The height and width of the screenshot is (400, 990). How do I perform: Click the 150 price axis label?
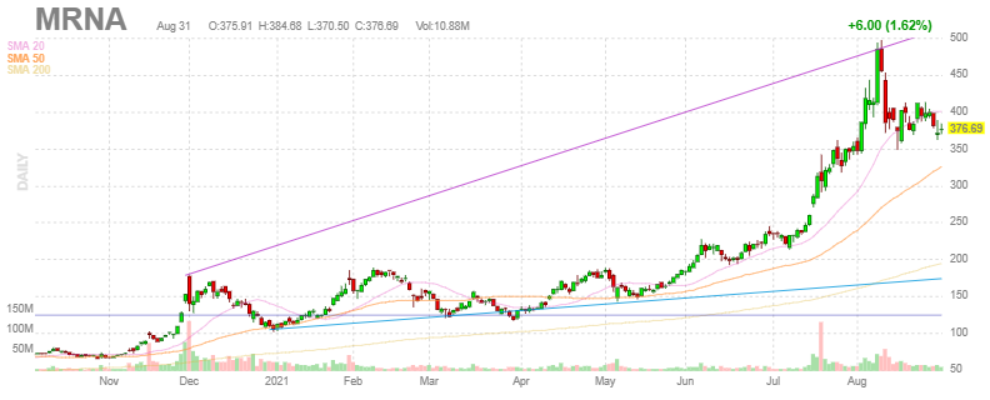tap(957, 295)
